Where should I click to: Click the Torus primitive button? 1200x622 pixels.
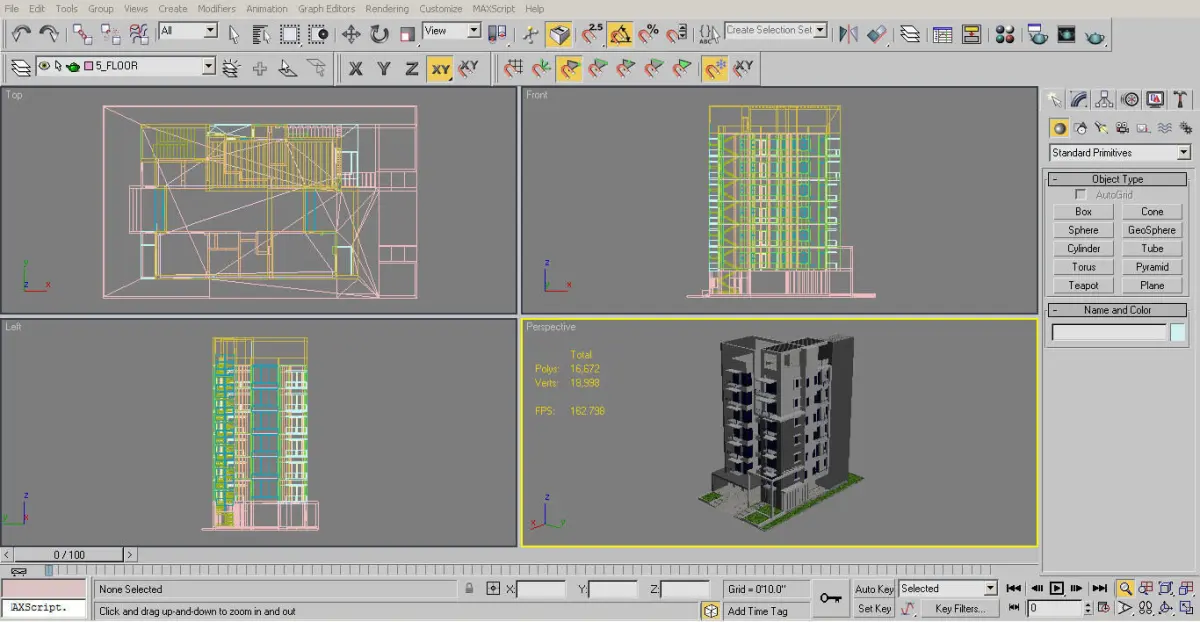point(1083,267)
